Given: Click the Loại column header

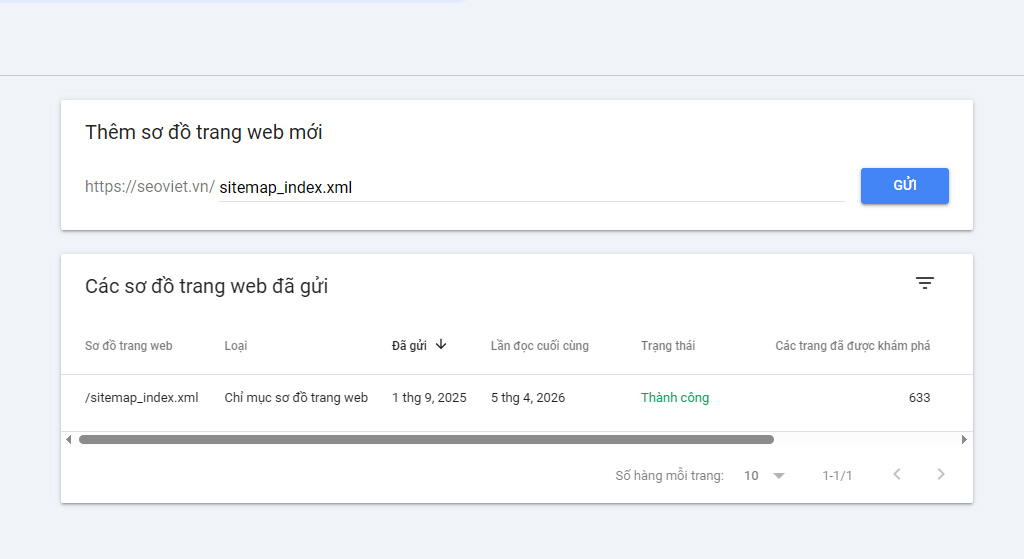Looking at the screenshot, I should [236, 346].
